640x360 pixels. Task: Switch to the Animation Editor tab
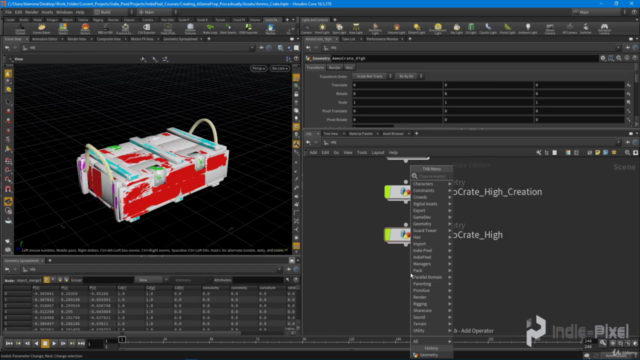44,39
